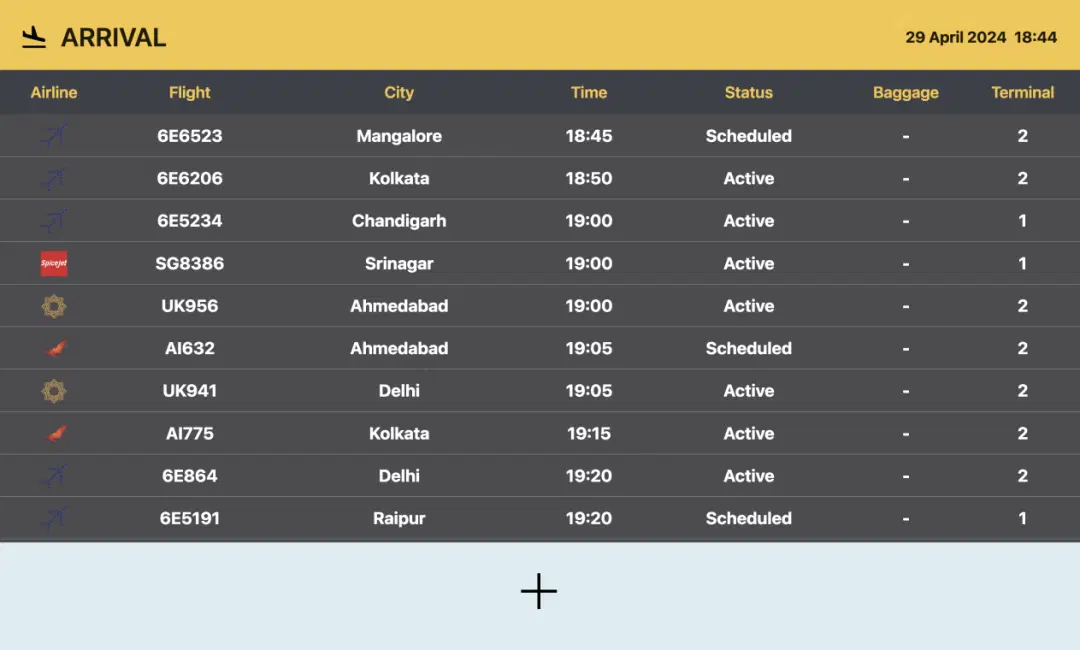Click the Status column header
Screen dimensions: 1080x650
coord(749,93)
